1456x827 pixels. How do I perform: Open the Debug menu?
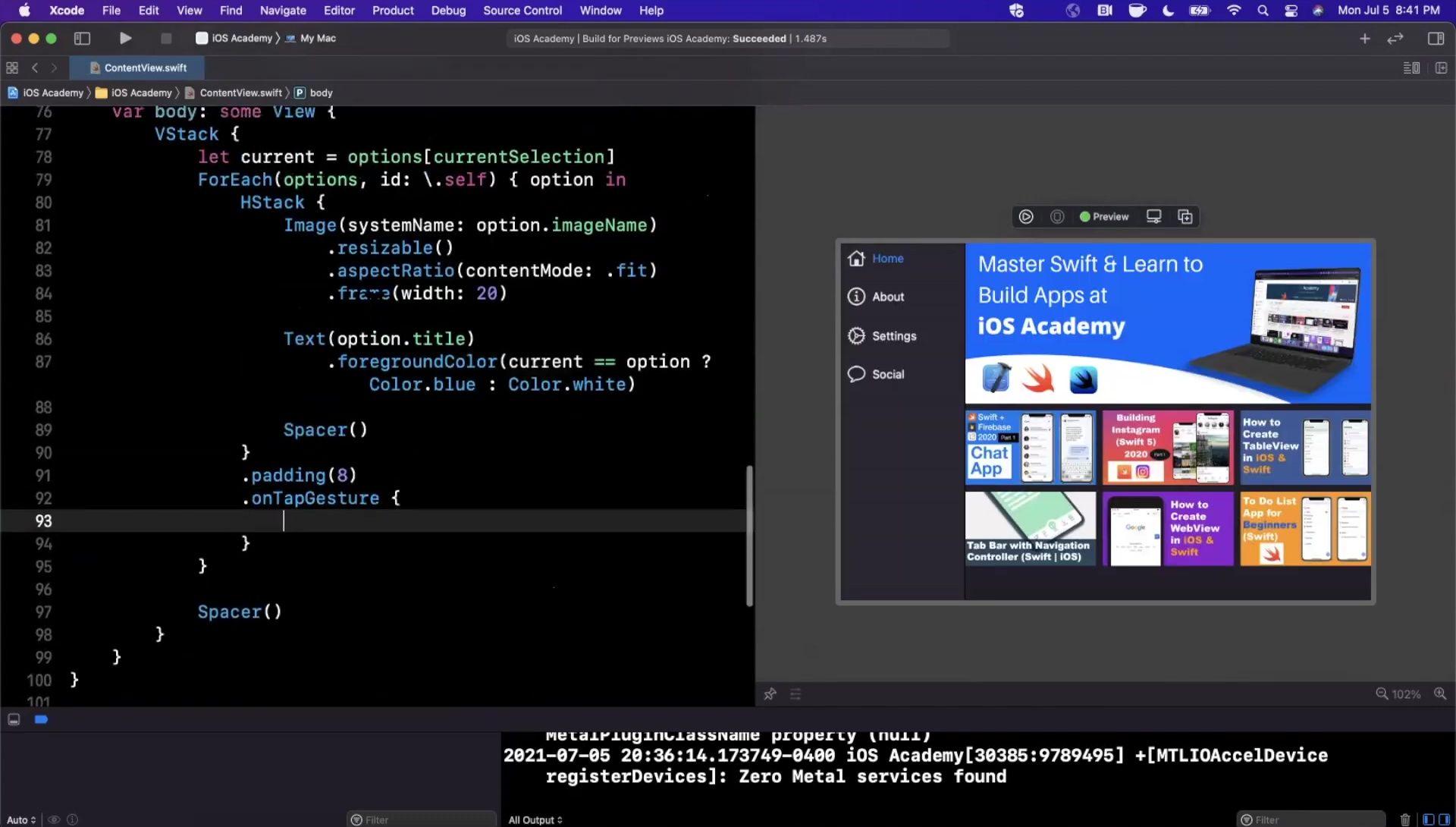(448, 11)
